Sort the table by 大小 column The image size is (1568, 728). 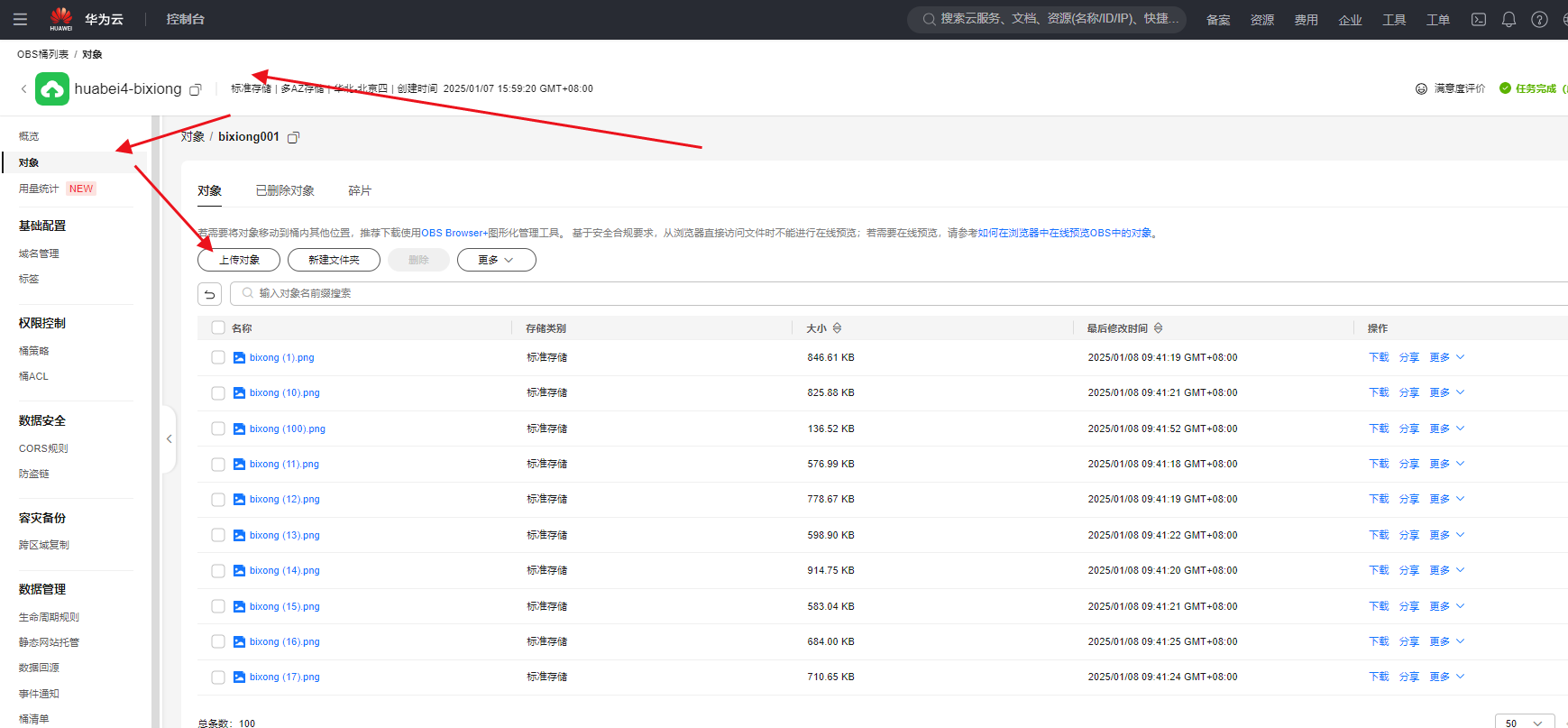(837, 328)
